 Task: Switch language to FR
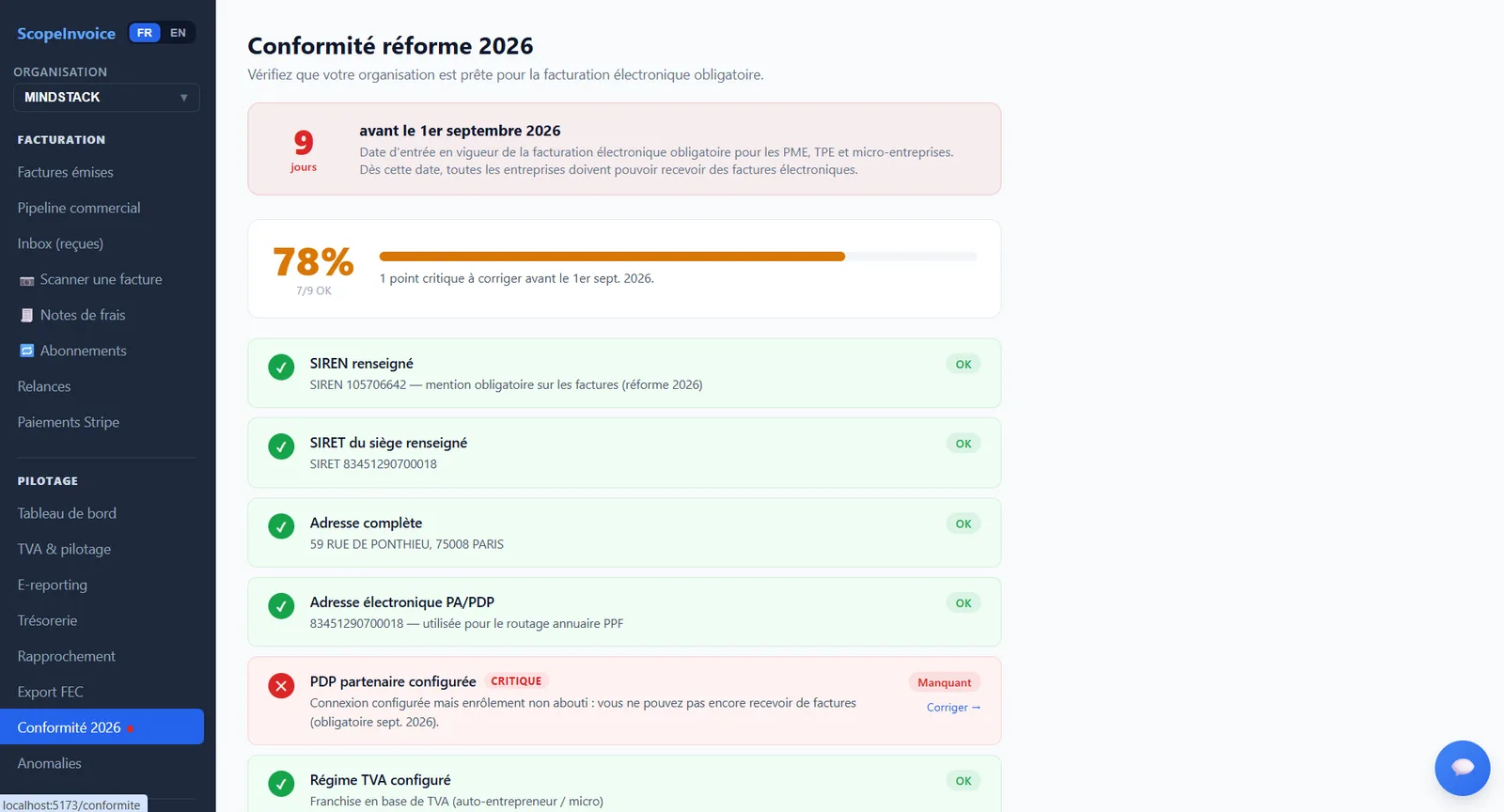[x=145, y=33]
